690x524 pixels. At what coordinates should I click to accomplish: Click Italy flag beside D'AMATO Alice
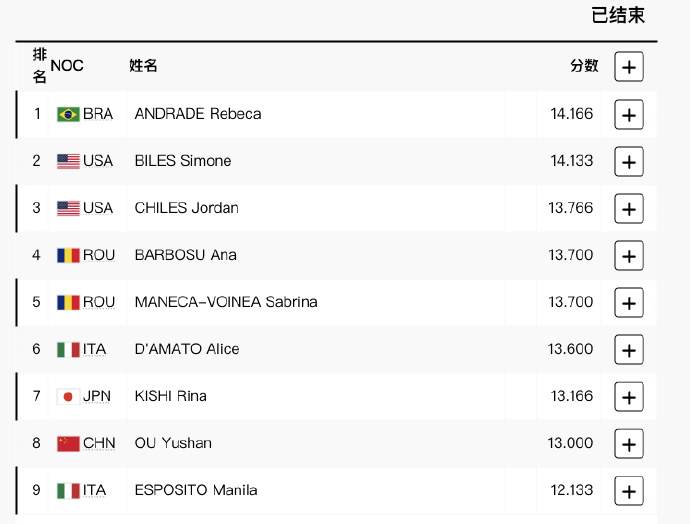coord(68,350)
